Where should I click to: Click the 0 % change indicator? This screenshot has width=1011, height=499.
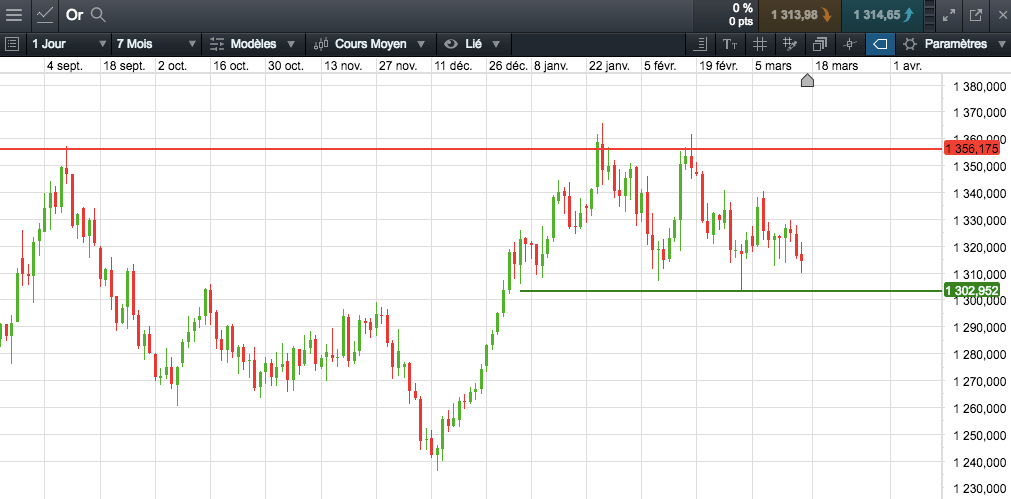742,8
